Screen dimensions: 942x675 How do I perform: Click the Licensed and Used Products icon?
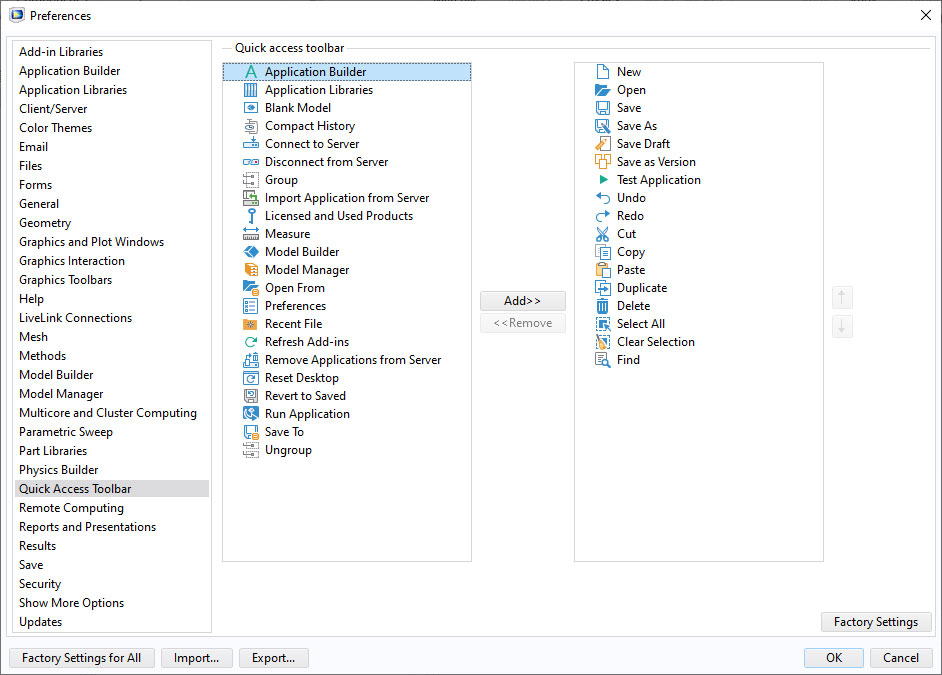pos(250,216)
